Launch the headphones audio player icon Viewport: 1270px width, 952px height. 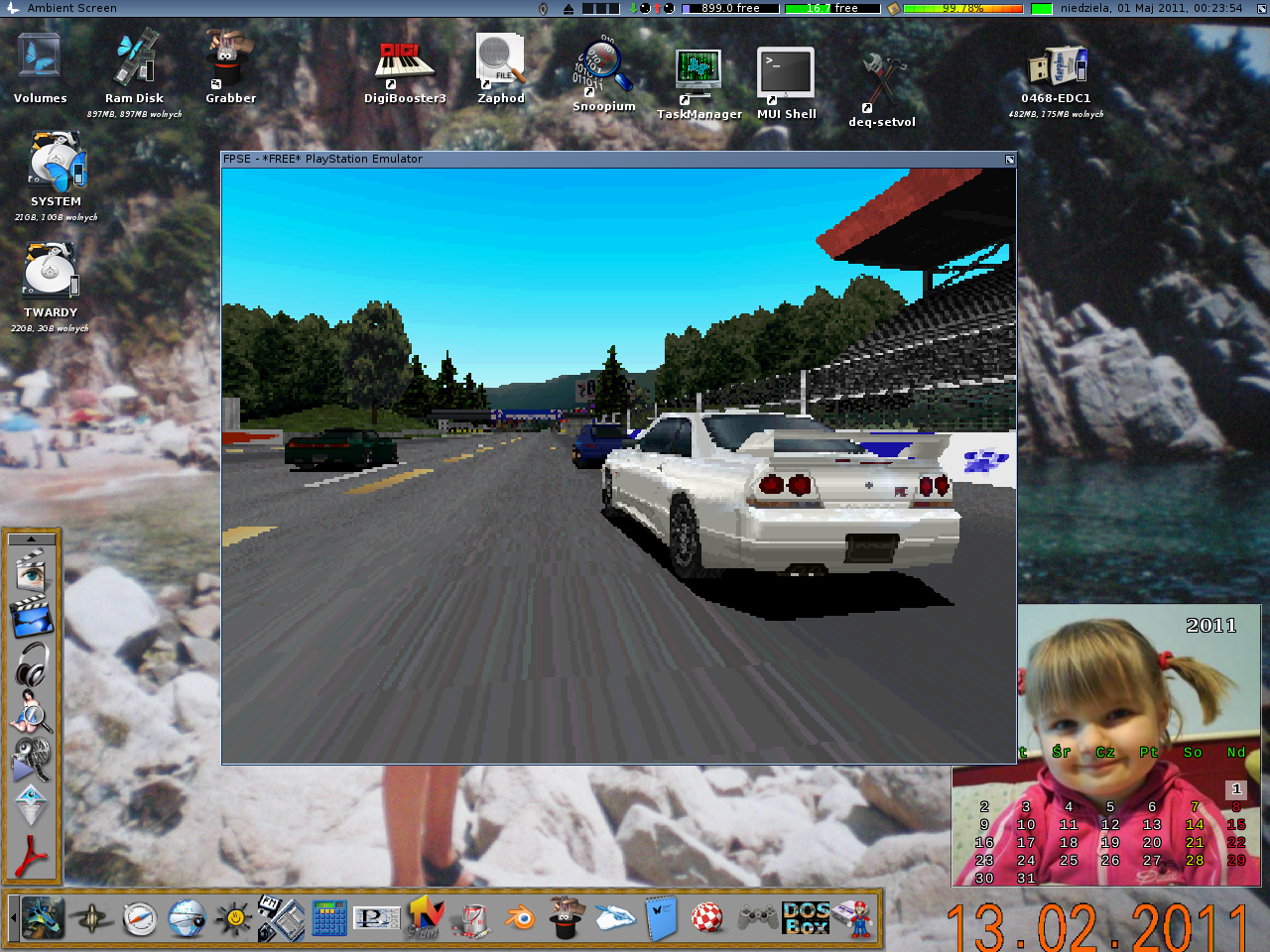click(x=31, y=664)
